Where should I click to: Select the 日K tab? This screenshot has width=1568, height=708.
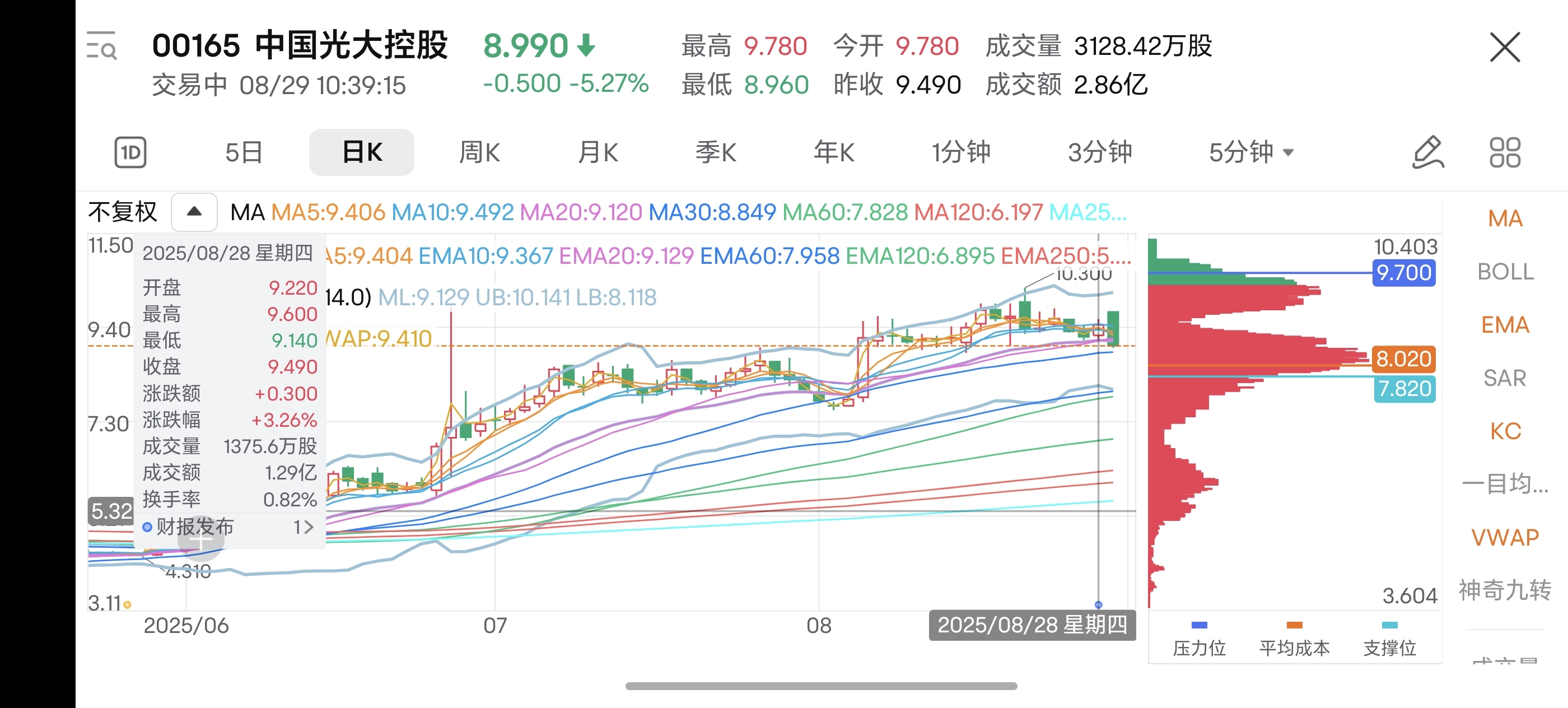pyautogui.click(x=362, y=152)
